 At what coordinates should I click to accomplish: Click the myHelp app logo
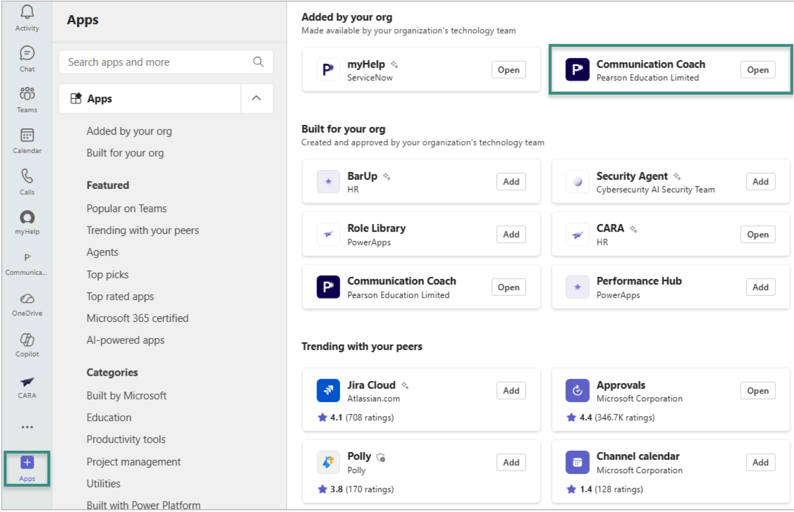(x=328, y=69)
